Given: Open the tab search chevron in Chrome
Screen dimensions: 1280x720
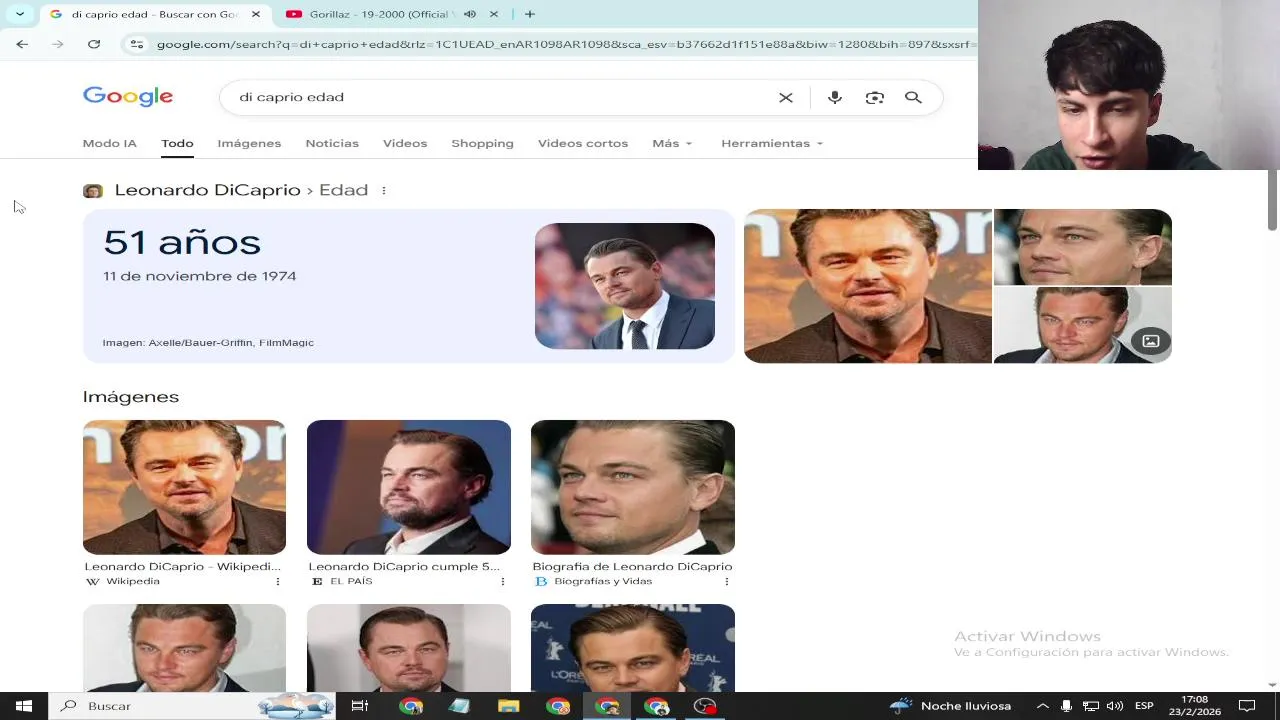Looking at the screenshot, I should [19, 14].
